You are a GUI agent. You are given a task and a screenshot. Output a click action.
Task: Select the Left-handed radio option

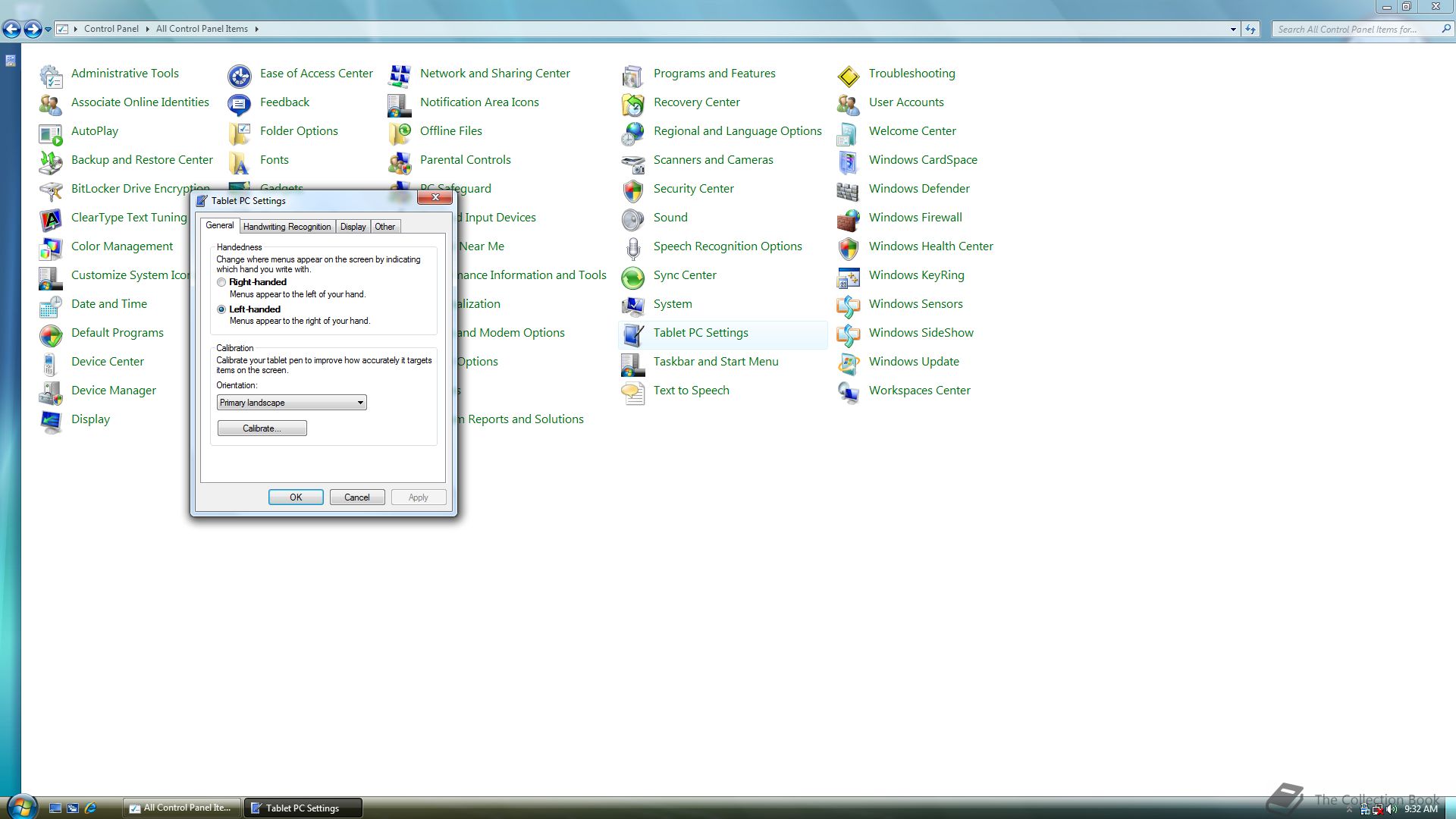click(x=221, y=309)
